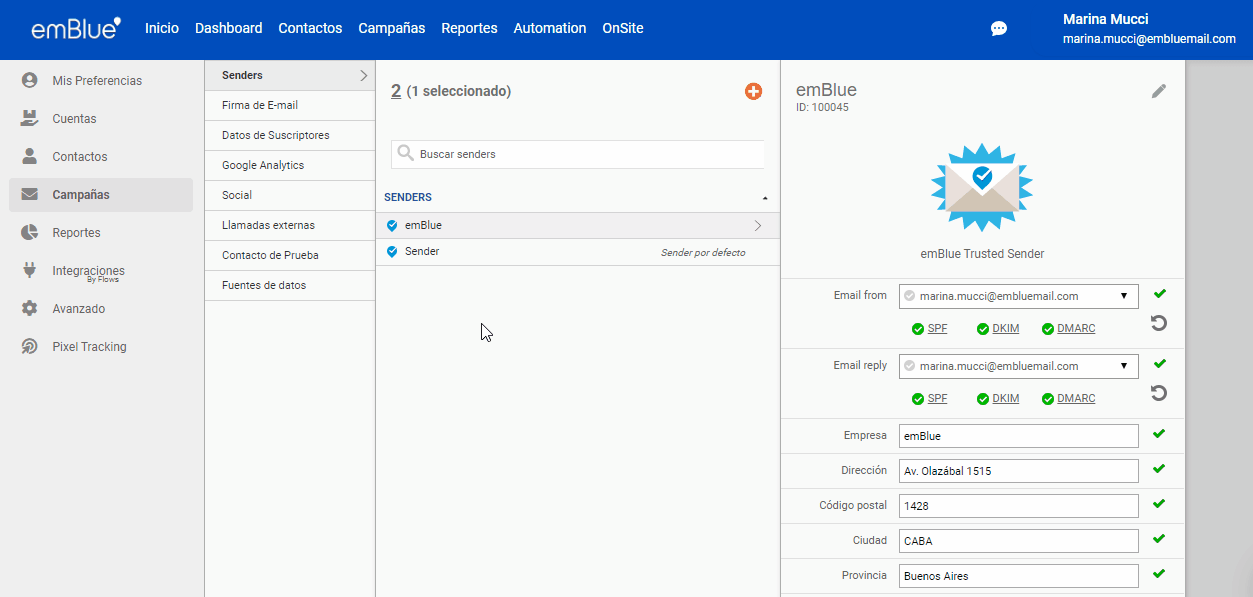Open the chat messages icon in header
The height and width of the screenshot is (597, 1253).
coord(998,28)
